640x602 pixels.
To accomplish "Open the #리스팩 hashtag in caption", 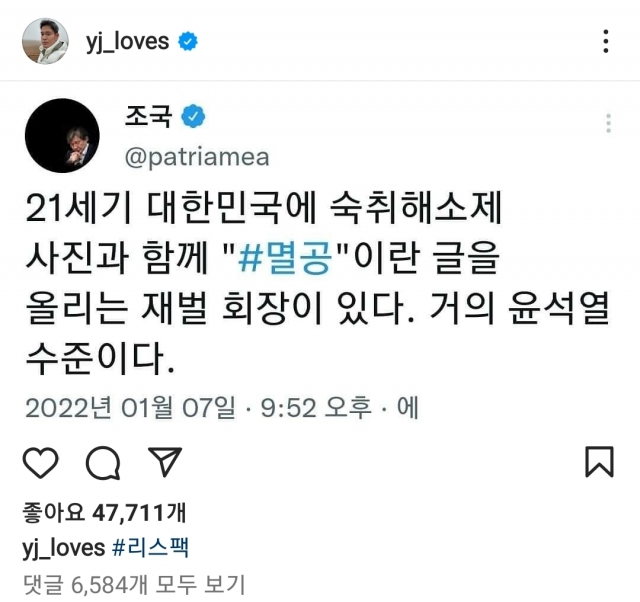I will click(150, 547).
